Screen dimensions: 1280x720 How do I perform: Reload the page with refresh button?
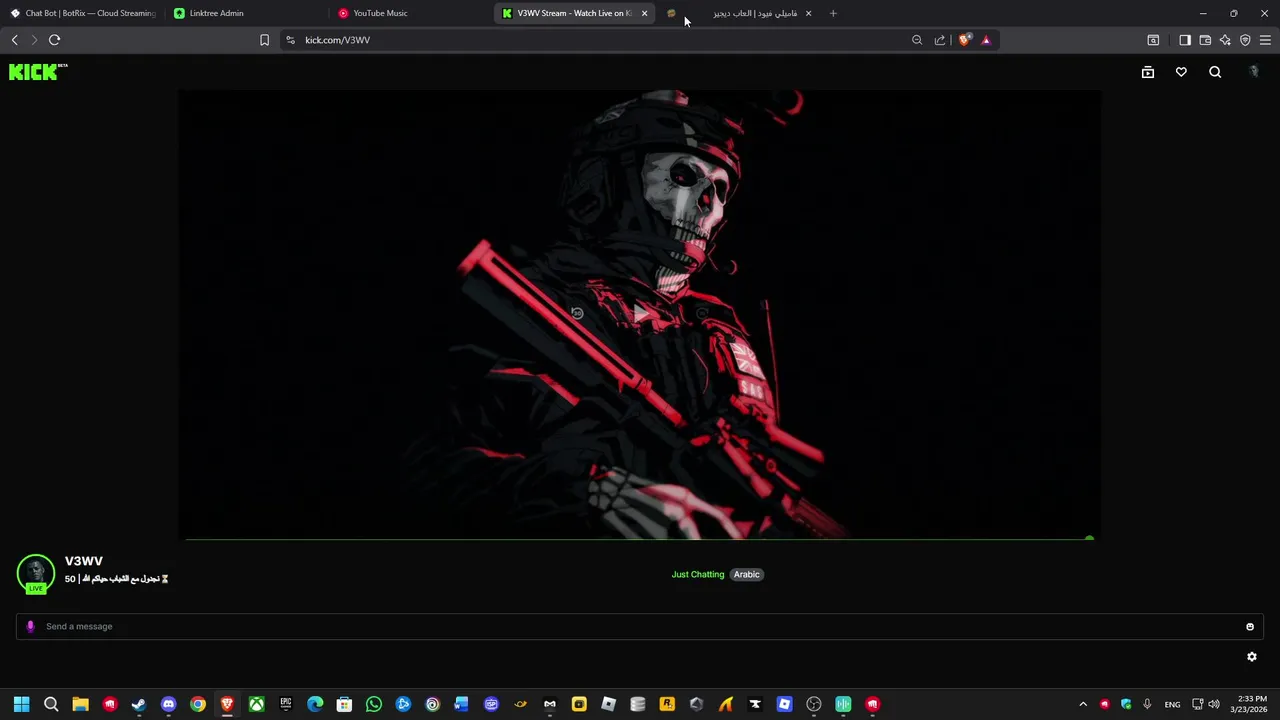click(x=54, y=40)
